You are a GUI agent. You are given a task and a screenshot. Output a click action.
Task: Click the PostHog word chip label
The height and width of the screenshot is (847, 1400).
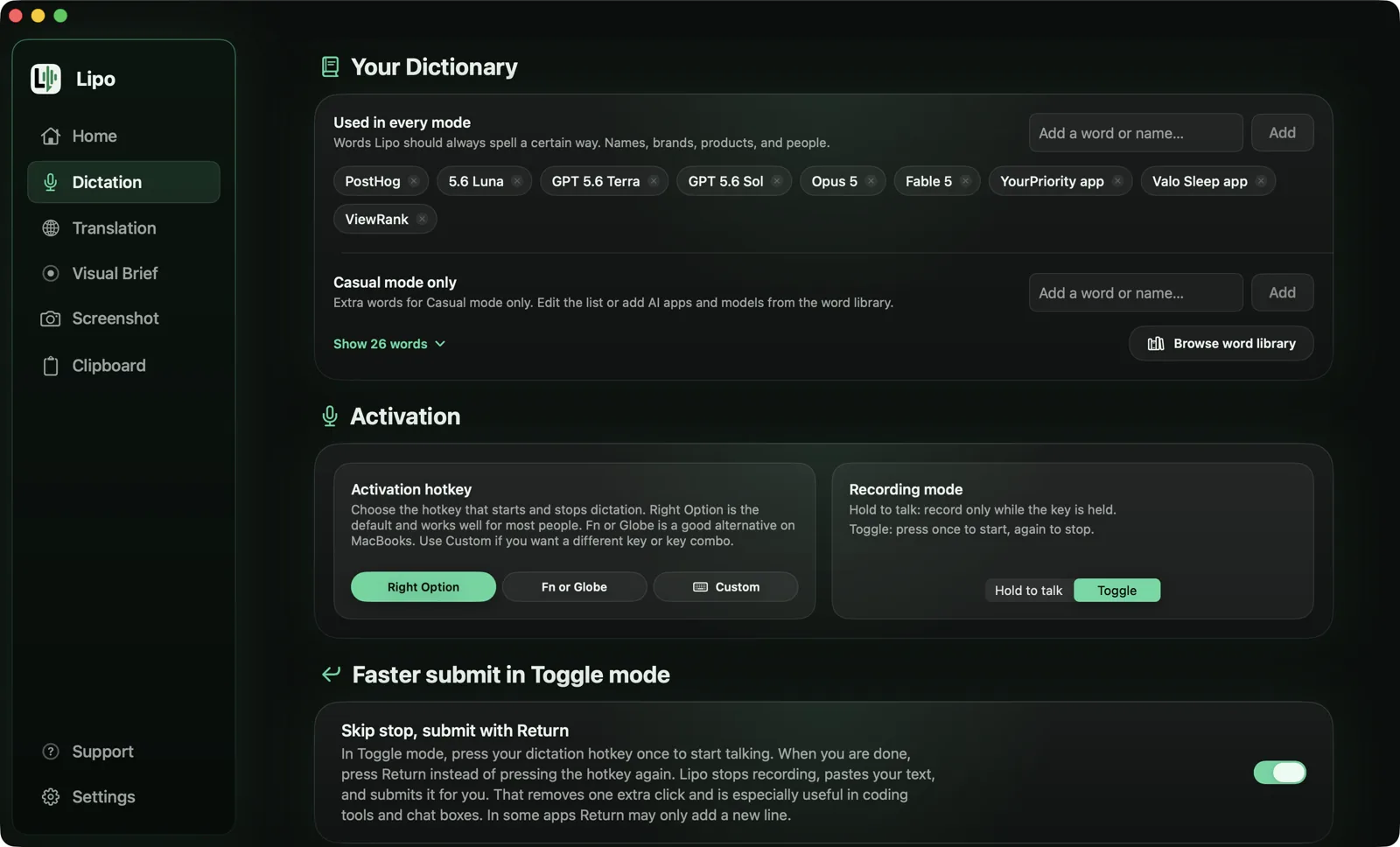click(373, 181)
